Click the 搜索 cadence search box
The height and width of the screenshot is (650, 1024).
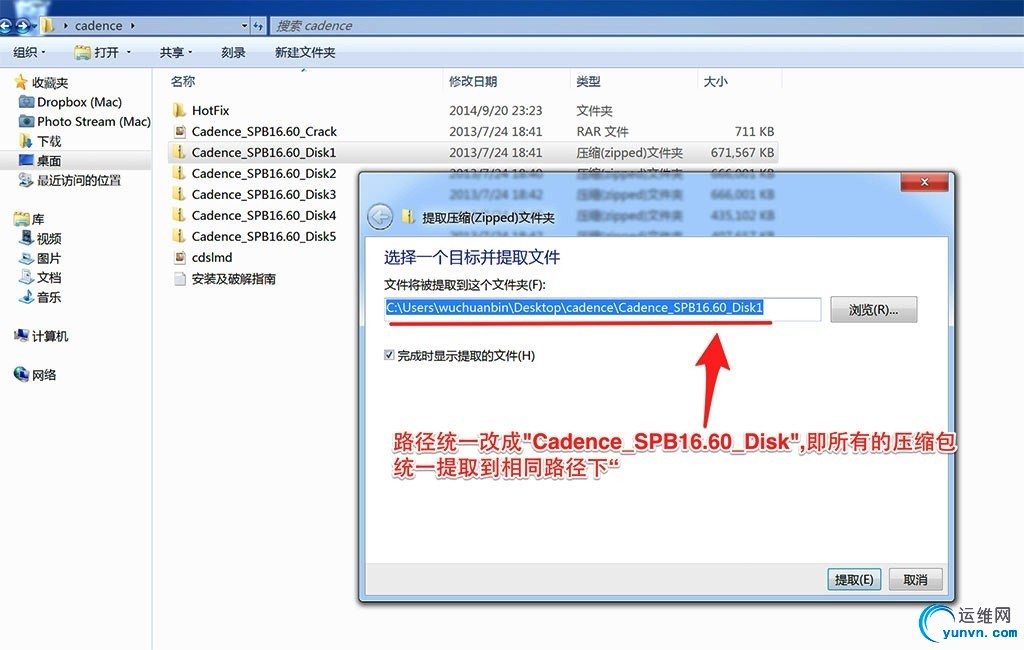[647, 26]
